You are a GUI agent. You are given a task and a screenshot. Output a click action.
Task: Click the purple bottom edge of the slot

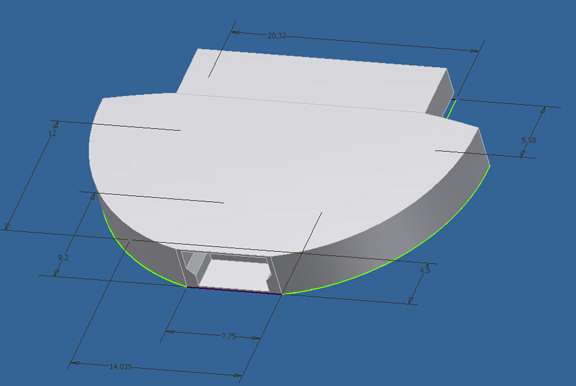point(234,291)
